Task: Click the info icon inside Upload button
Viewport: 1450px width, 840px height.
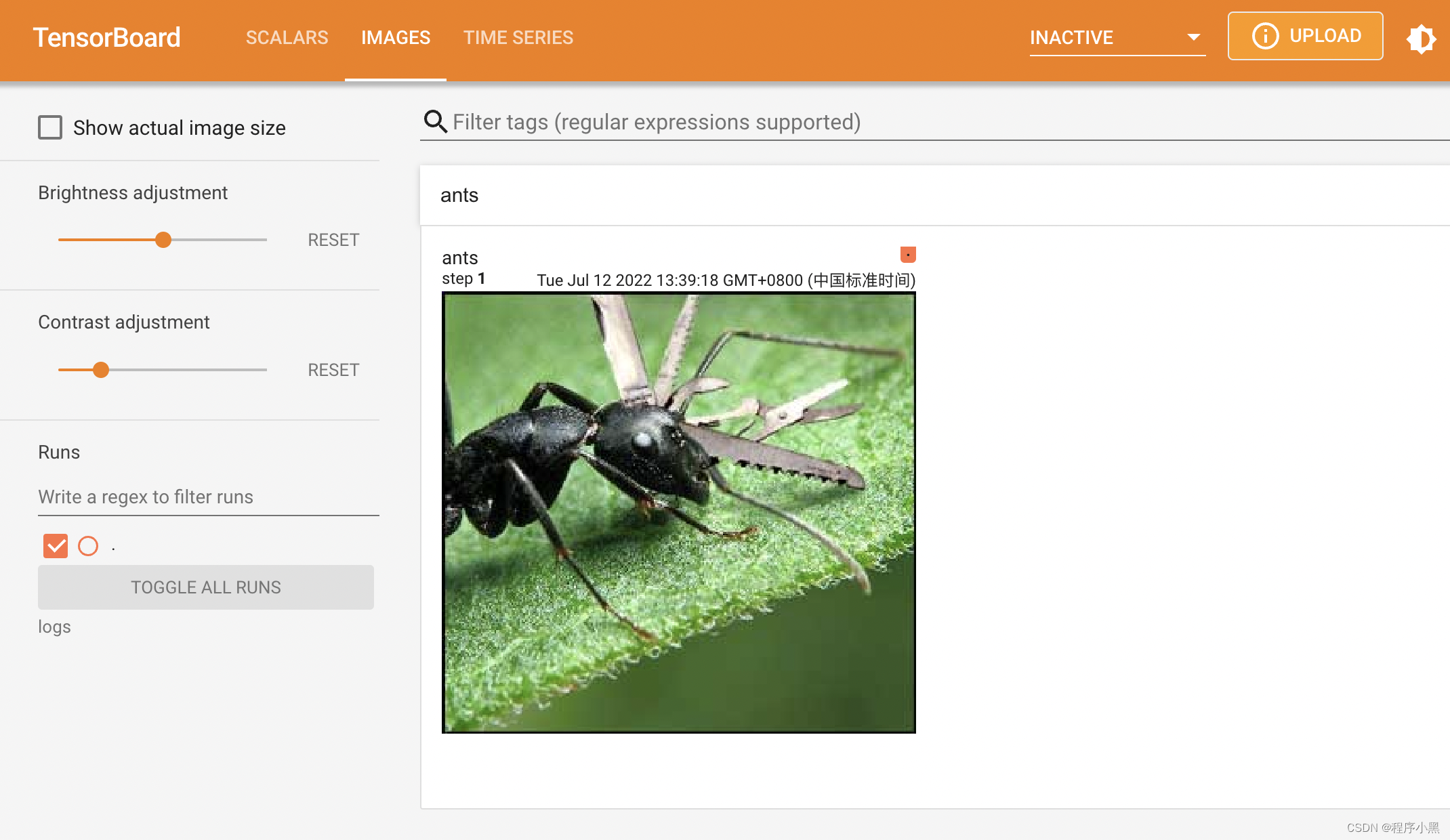Action: (1265, 36)
